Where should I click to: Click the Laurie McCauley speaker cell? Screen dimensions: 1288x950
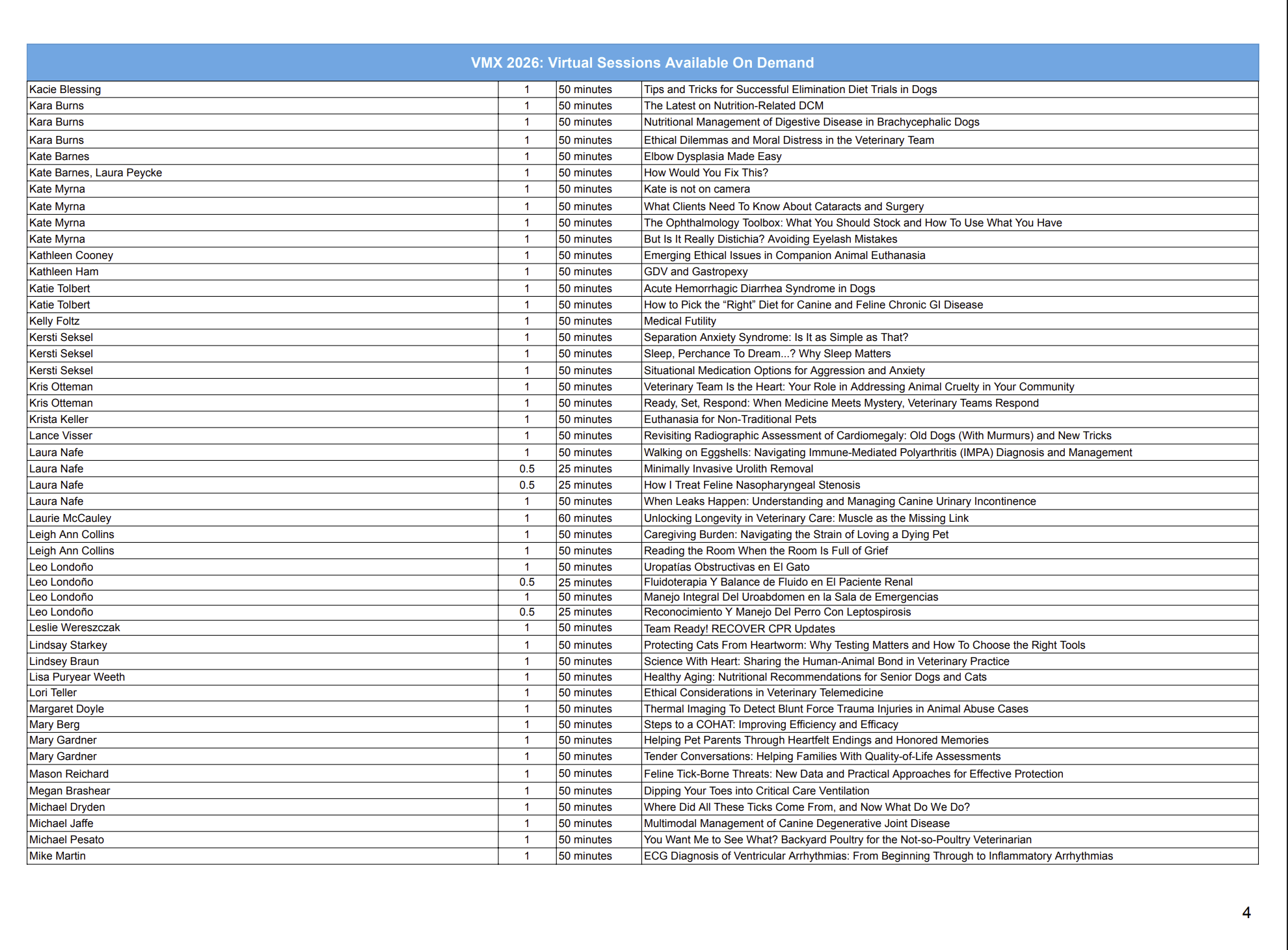pyautogui.click(x=70, y=519)
